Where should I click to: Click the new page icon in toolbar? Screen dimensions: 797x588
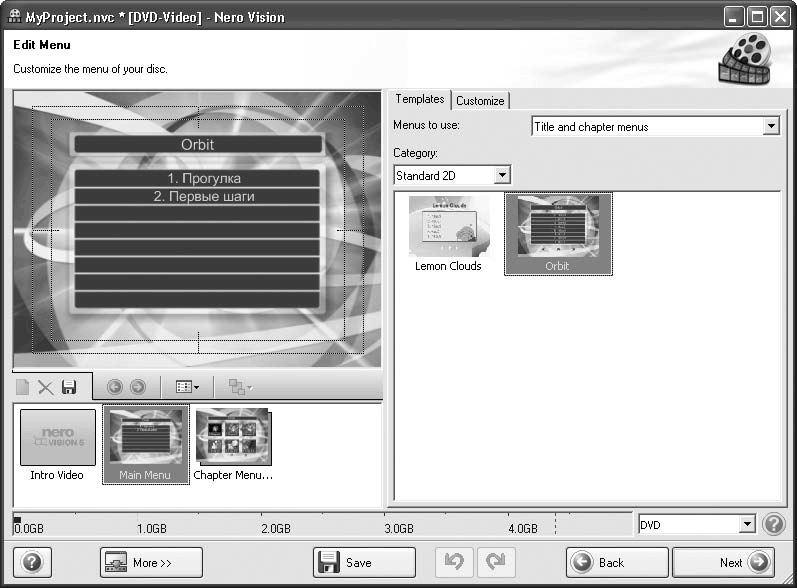click(23, 387)
